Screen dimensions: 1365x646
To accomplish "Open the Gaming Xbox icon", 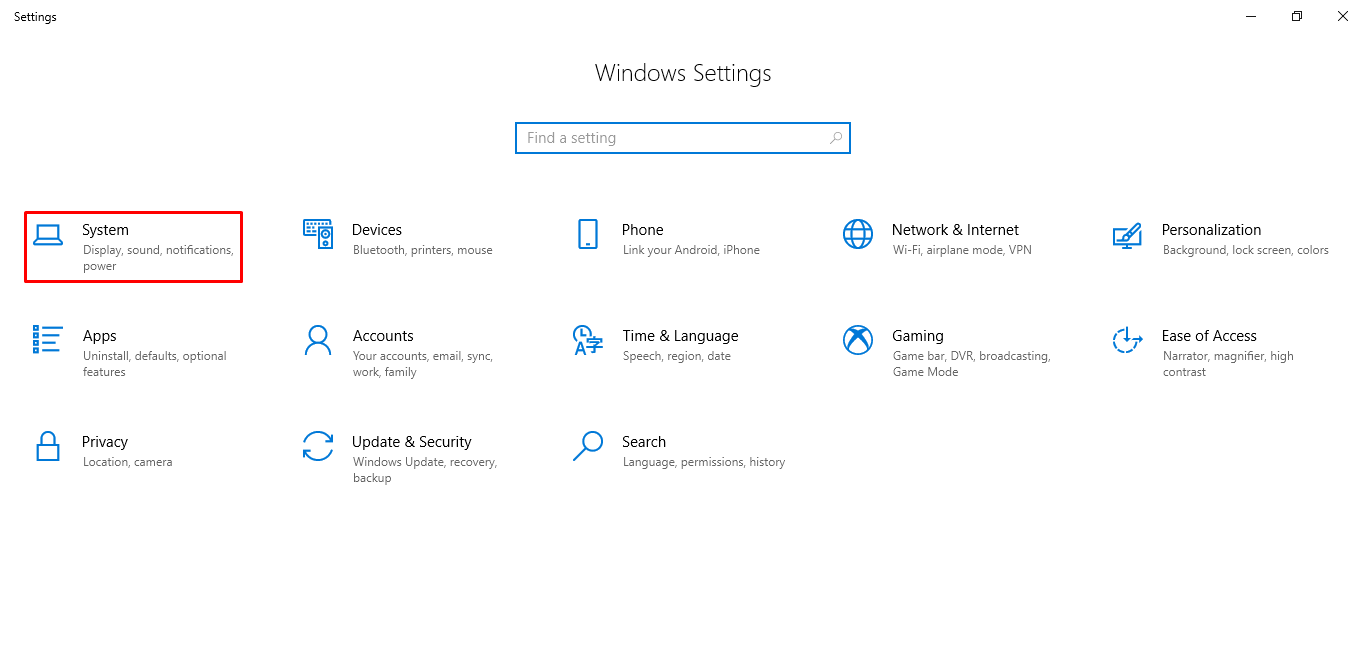I will 858,340.
